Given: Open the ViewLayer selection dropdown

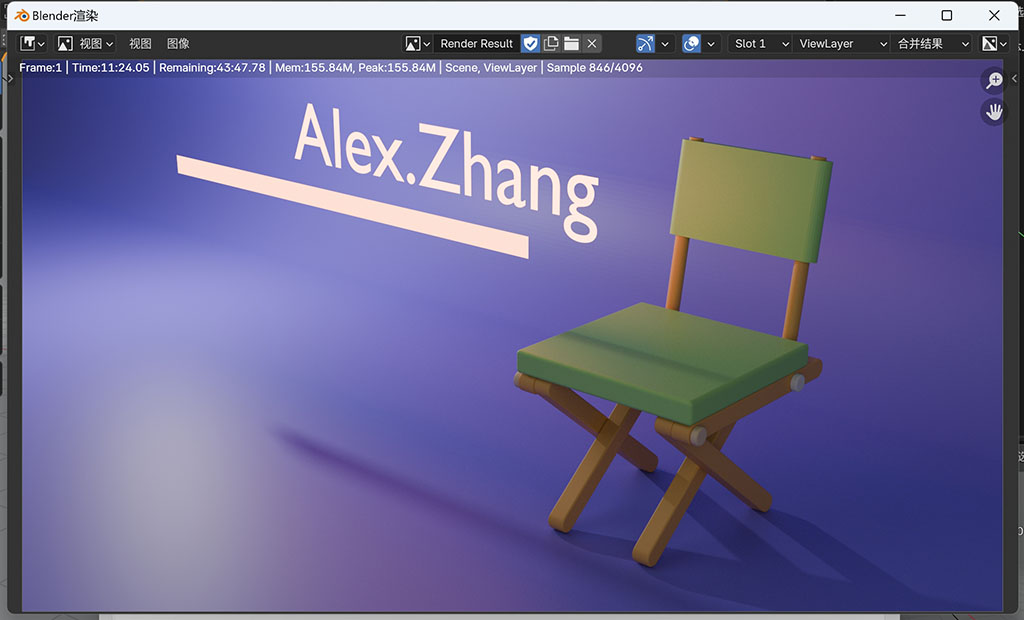Looking at the screenshot, I should (842, 44).
